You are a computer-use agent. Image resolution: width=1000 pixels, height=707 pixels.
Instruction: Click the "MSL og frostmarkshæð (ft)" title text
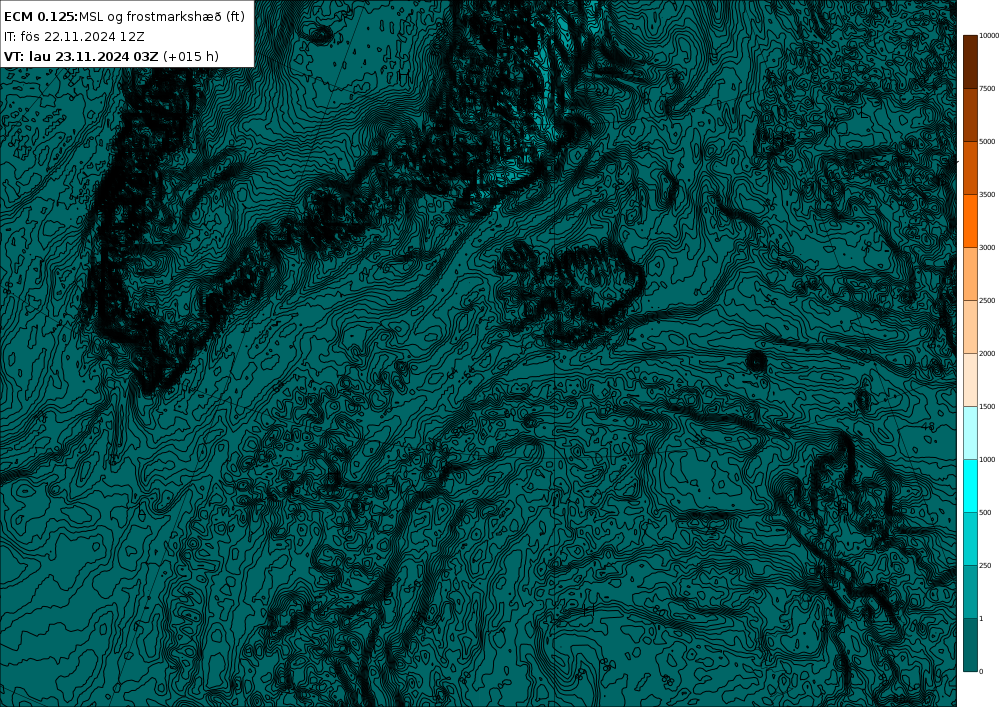(161, 17)
